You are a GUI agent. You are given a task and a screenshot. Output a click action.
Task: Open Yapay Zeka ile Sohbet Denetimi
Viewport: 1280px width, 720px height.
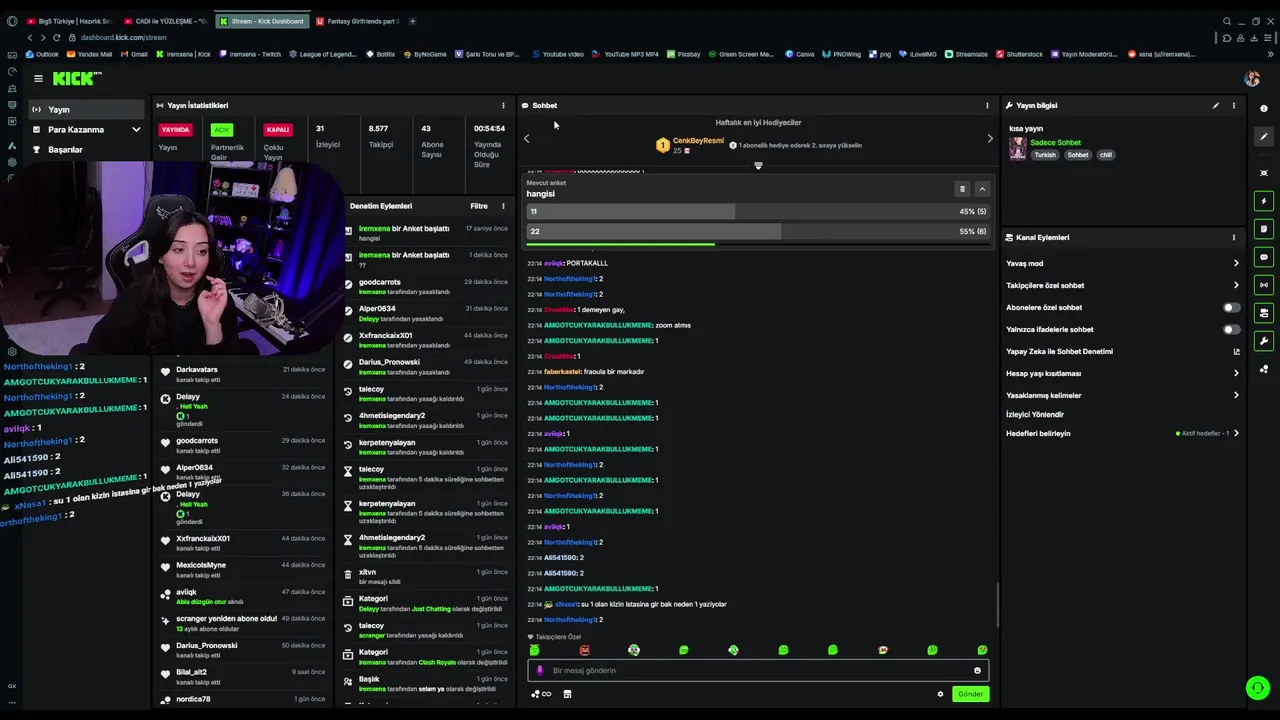coord(1059,352)
